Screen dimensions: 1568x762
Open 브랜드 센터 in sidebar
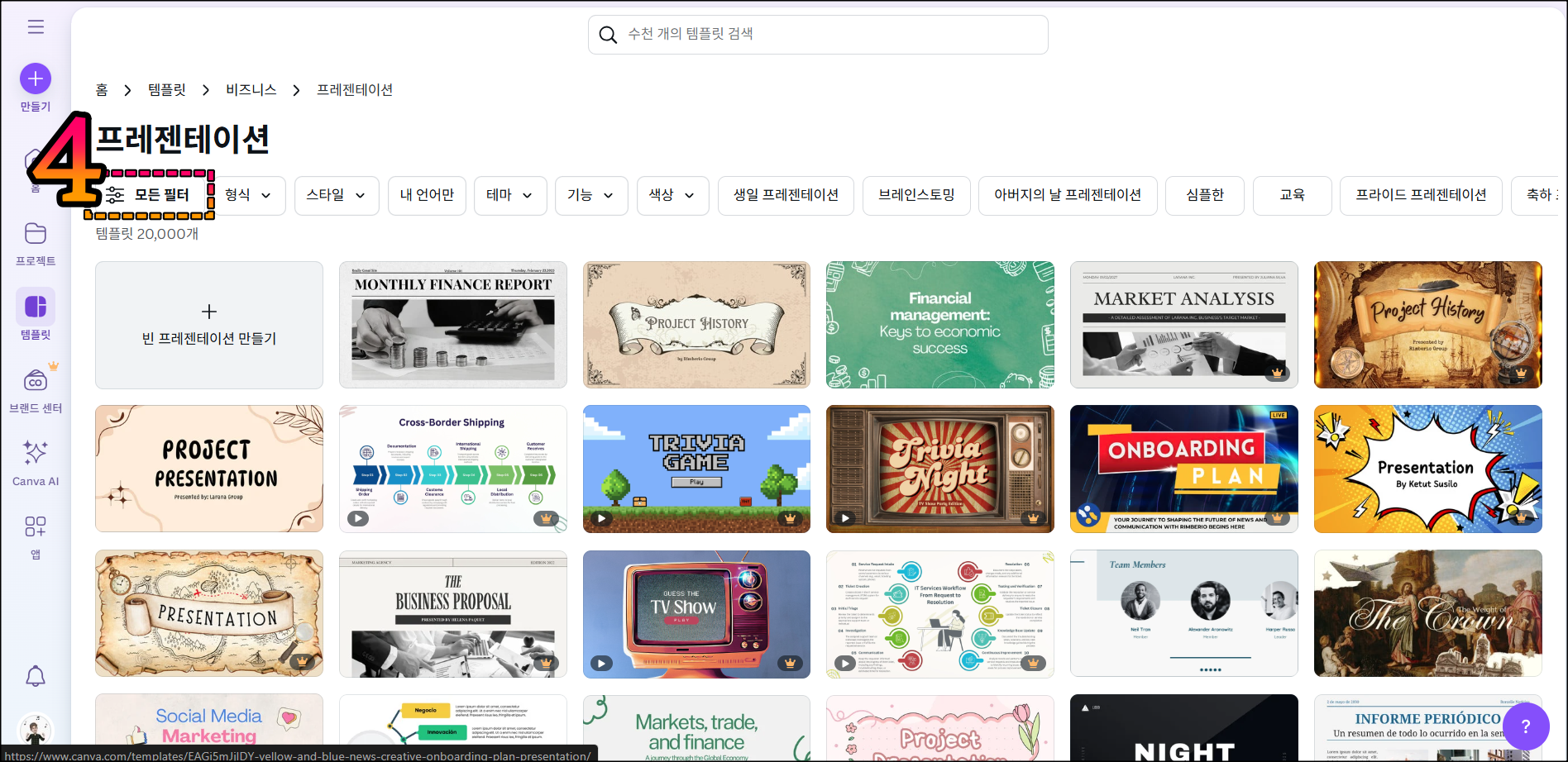click(x=36, y=381)
